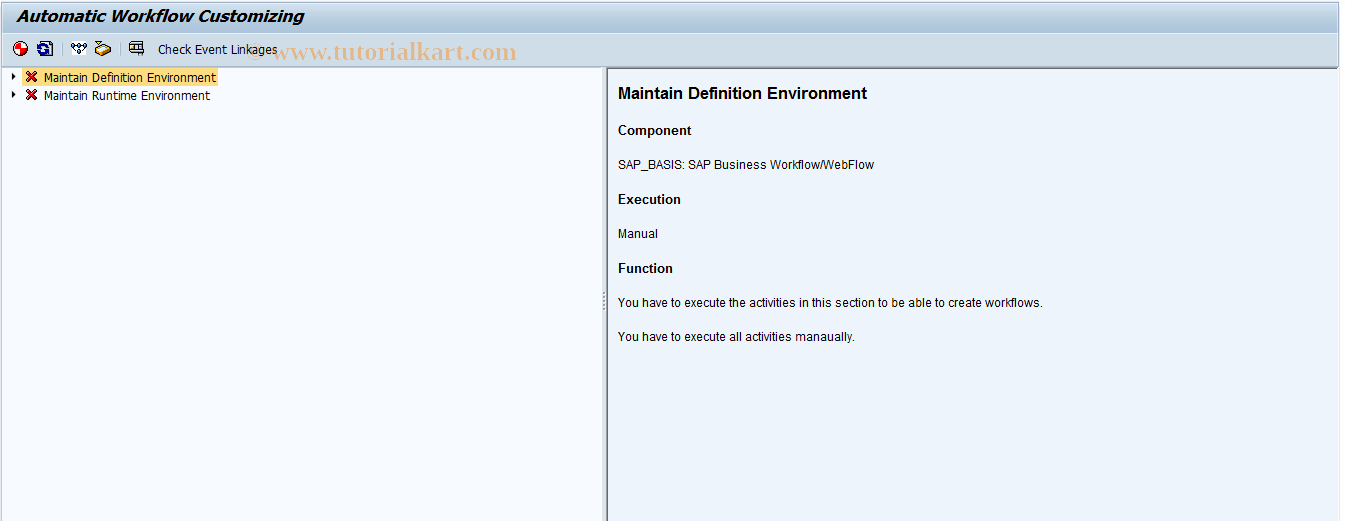Click red X status icon of Maintain Runtime Environment
Screen dimensions: 1345x521
[x=31, y=95]
